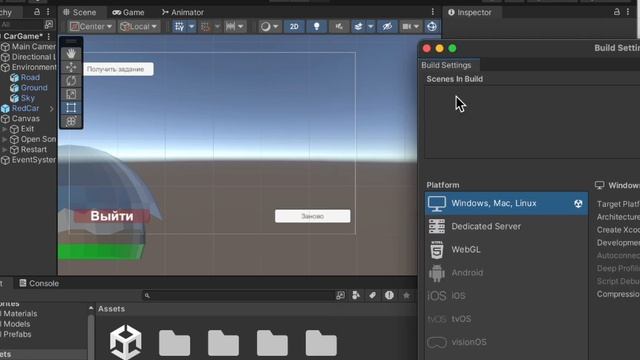This screenshot has width=640, height=360.
Task: Switch to the Animator tab
Action: point(182,12)
